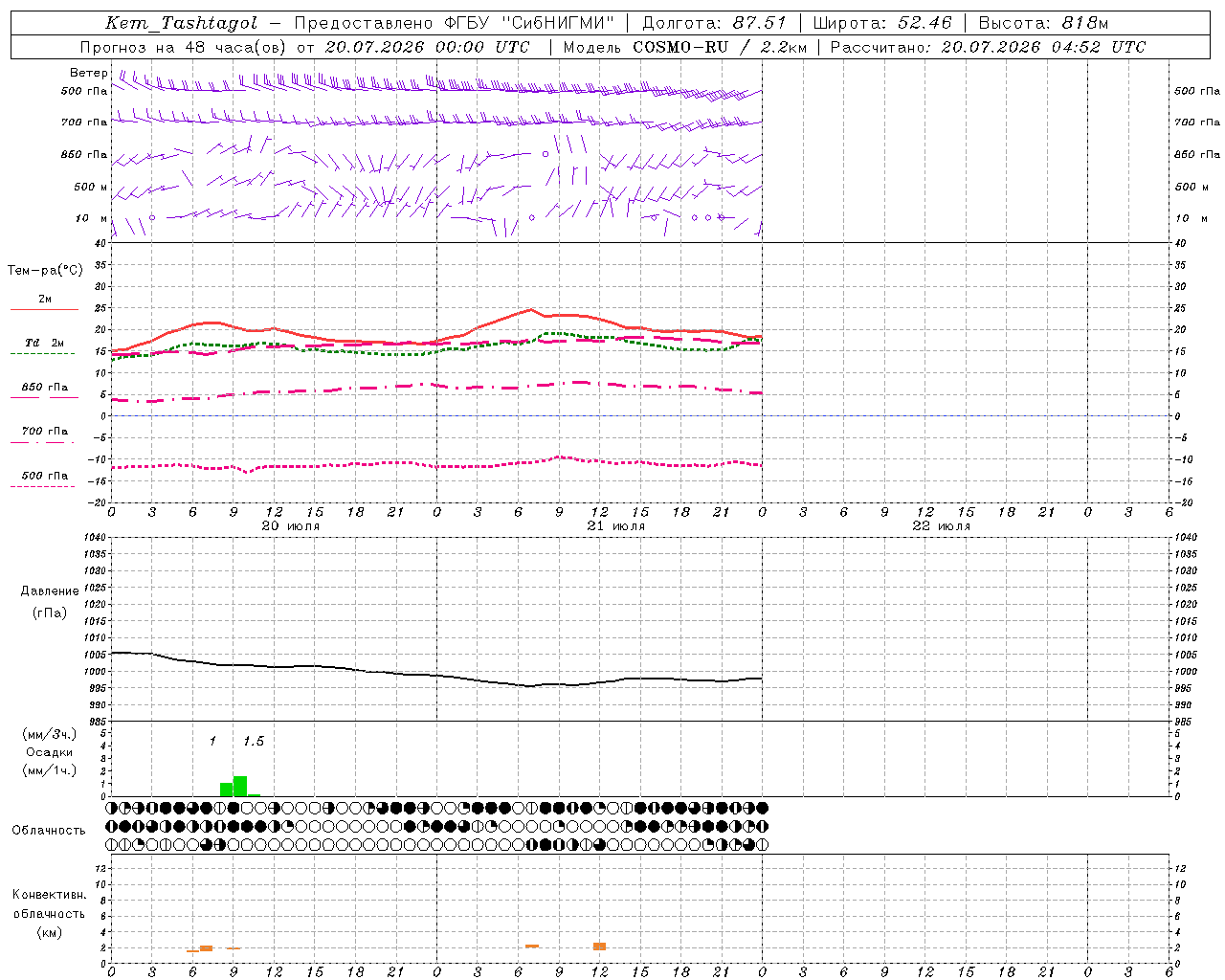Select the 21 июля date label
Viewport: 1225px width, 980px height.
pyautogui.click(x=615, y=526)
